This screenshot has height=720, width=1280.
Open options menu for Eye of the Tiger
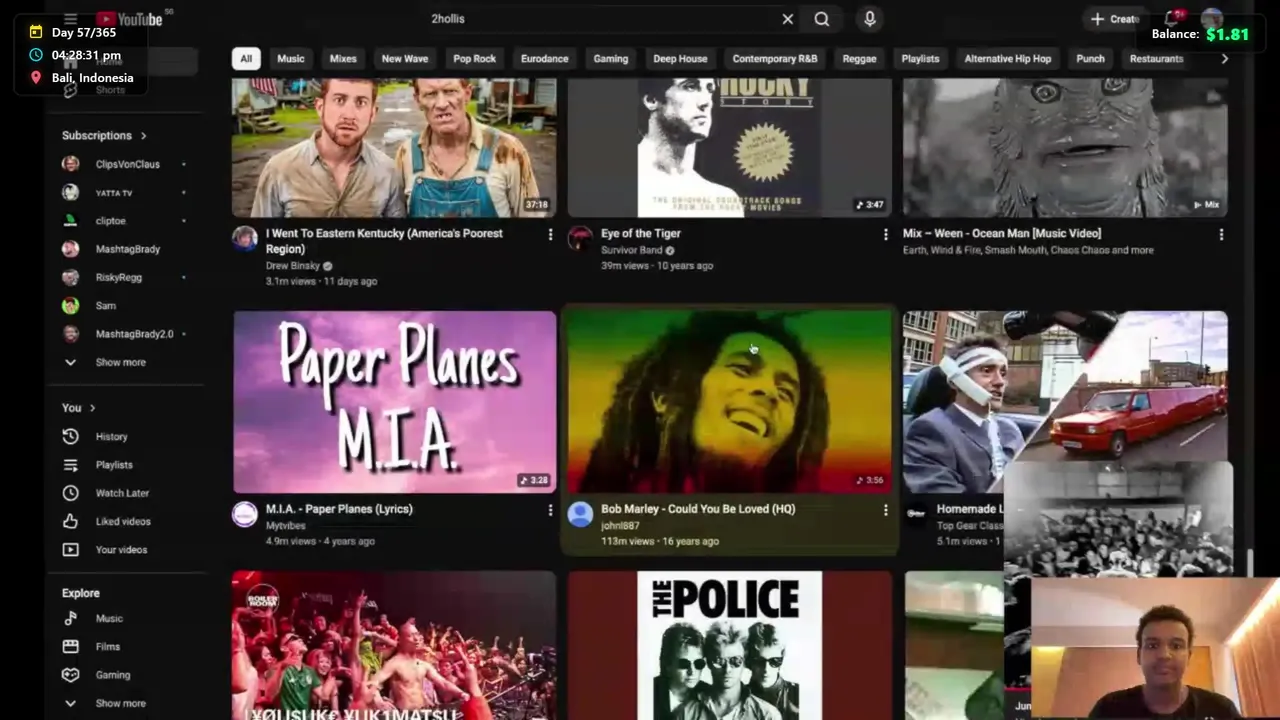tap(885, 234)
